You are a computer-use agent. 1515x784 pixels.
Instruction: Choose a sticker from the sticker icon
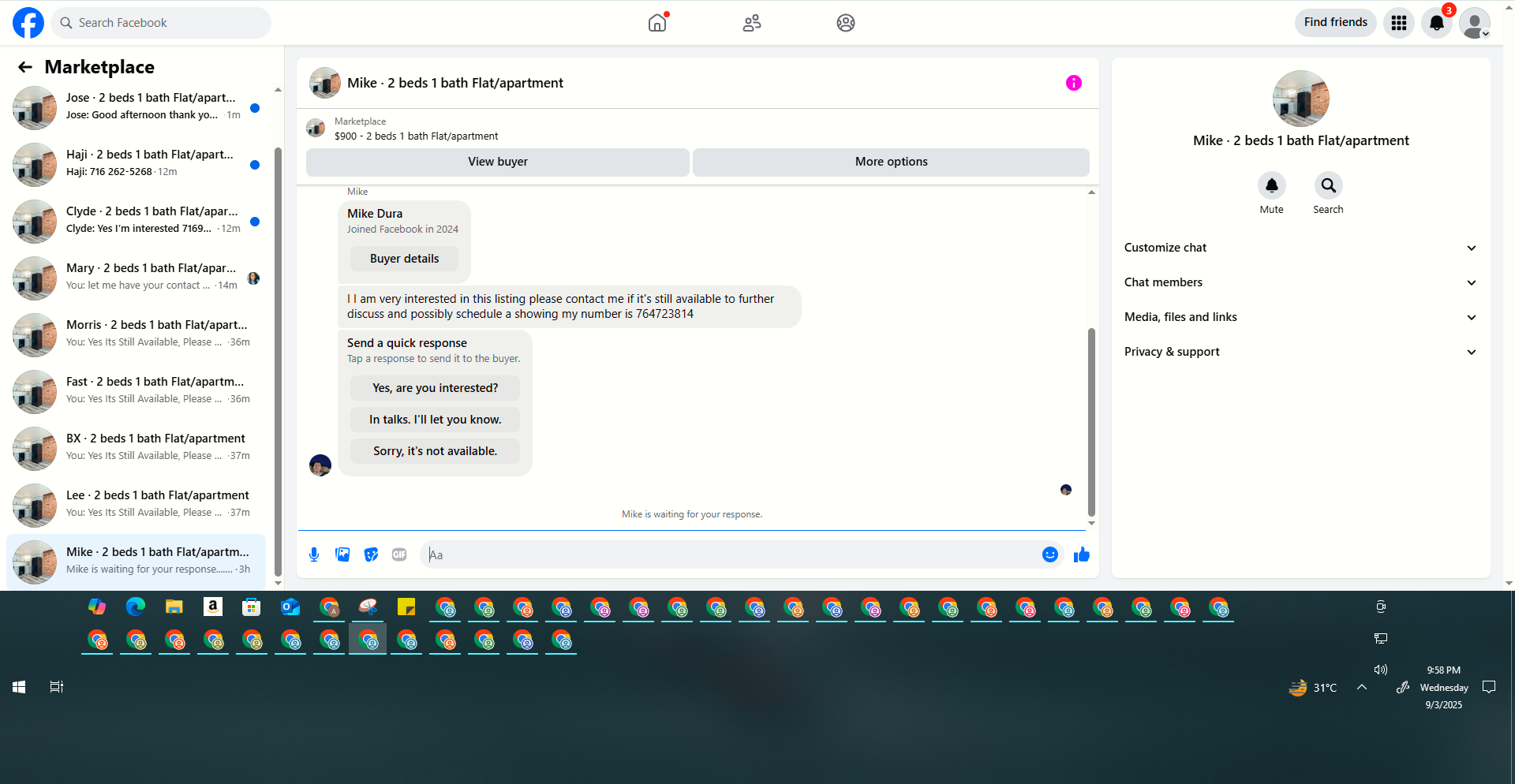[371, 554]
